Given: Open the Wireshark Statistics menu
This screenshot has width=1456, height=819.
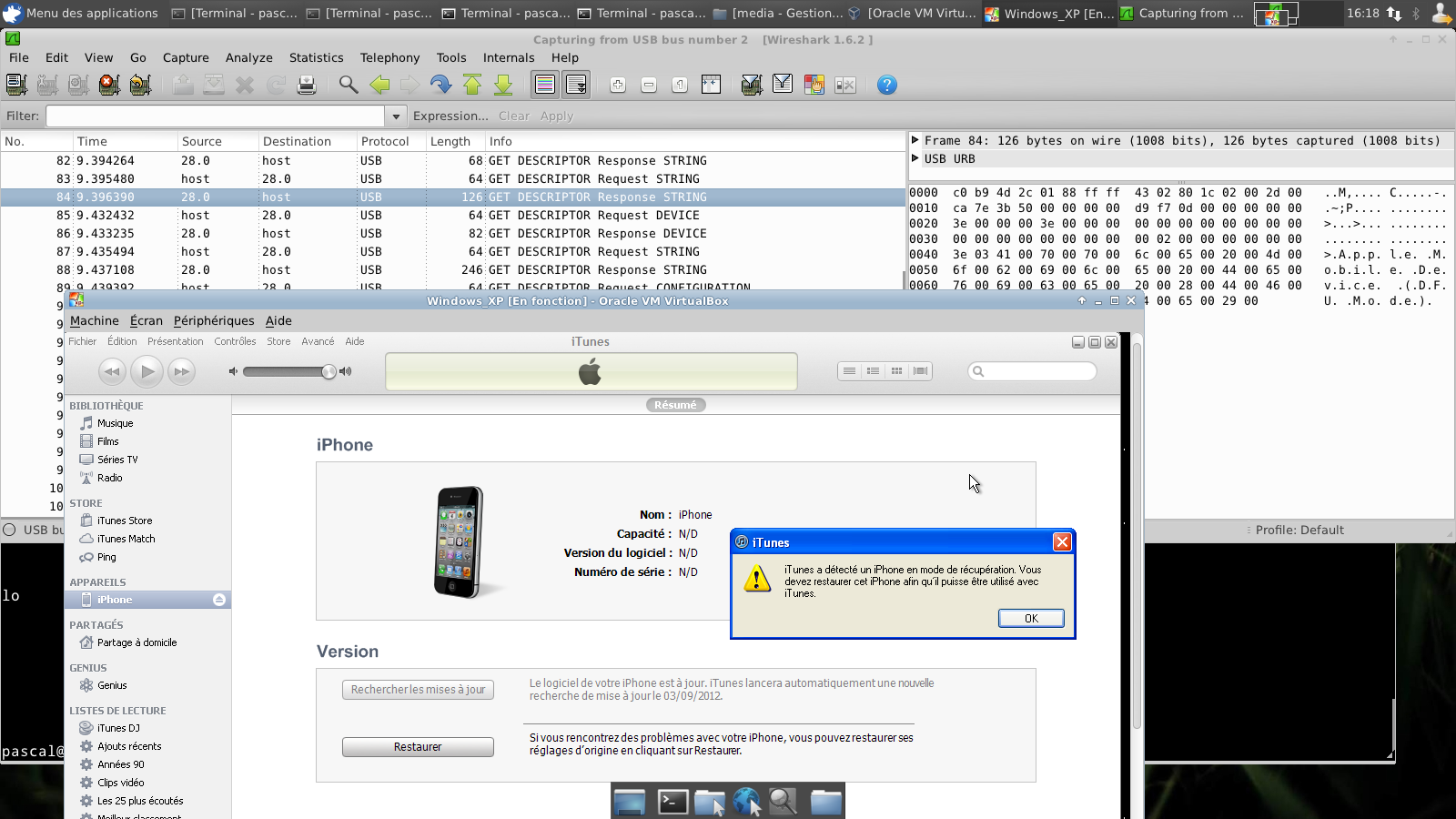Looking at the screenshot, I should (317, 57).
